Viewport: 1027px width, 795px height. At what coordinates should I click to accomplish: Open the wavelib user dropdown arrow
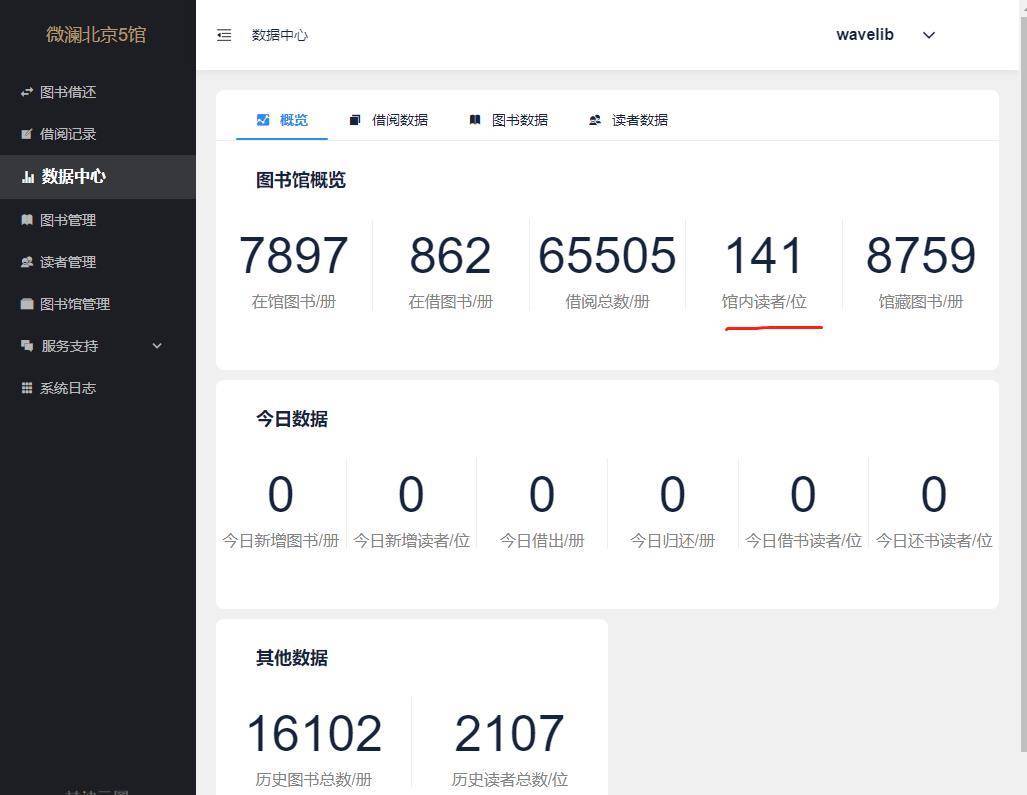pyautogui.click(x=928, y=35)
